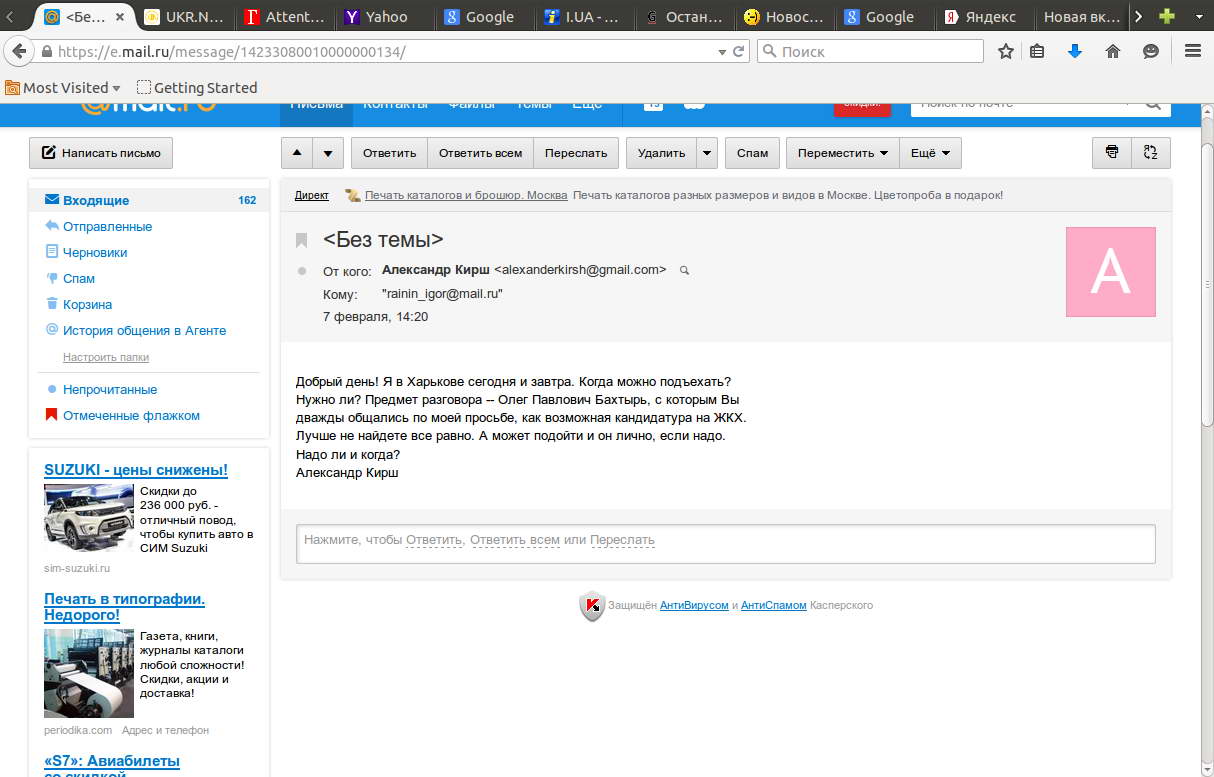Open the dropdown arrow next to Удалить
Image resolution: width=1214 pixels, height=777 pixels.
point(707,153)
